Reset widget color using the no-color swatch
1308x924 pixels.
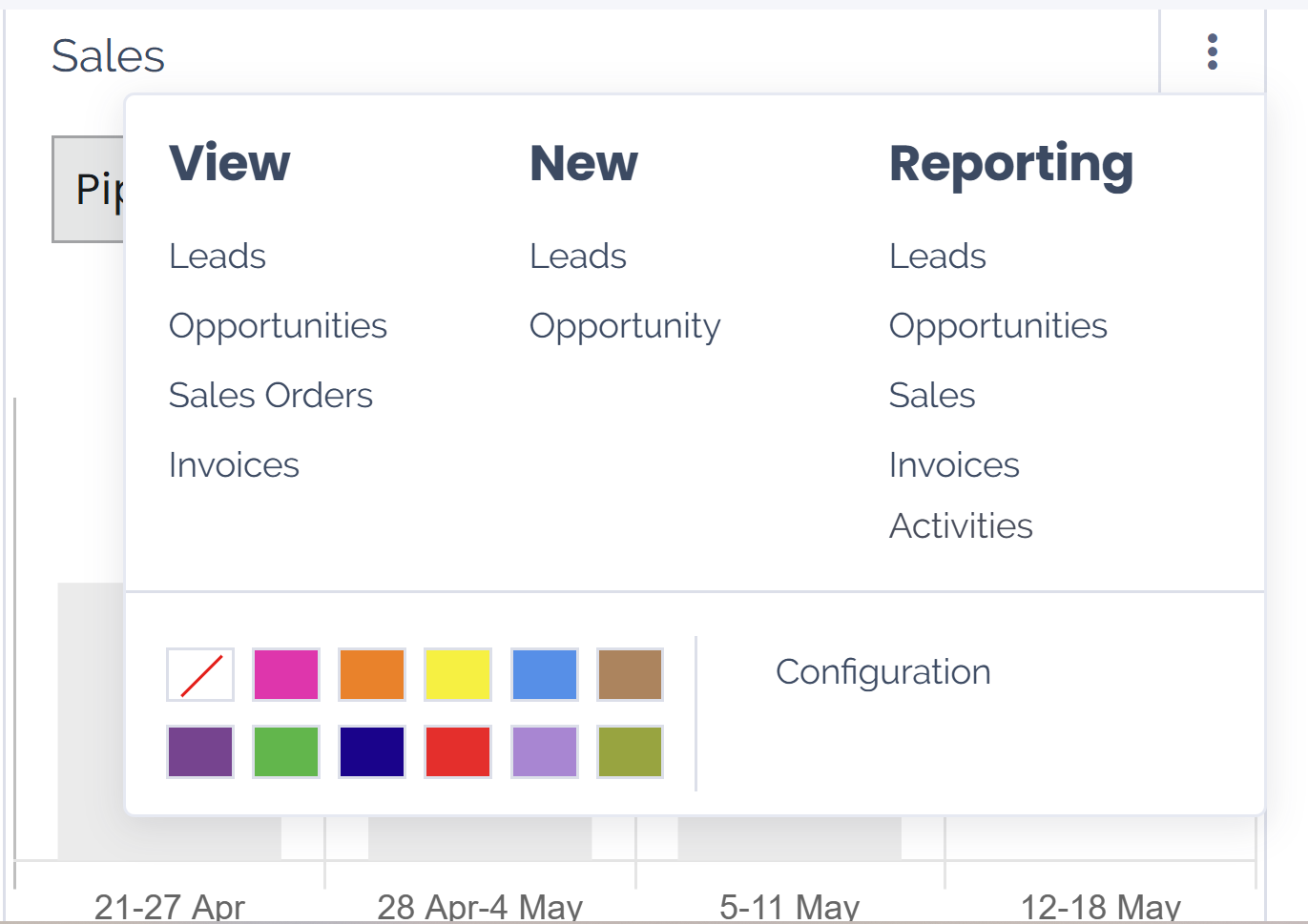point(199,674)
